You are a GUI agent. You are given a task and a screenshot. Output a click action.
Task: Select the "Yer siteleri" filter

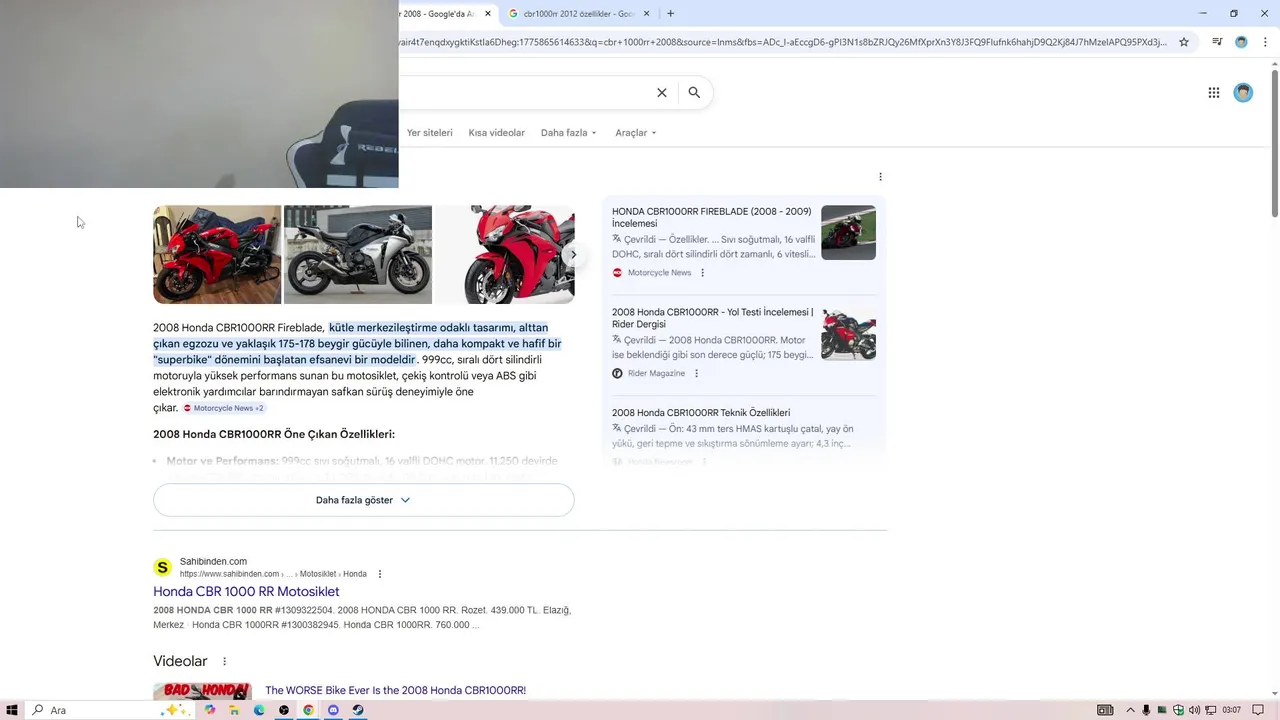[429, 133]
